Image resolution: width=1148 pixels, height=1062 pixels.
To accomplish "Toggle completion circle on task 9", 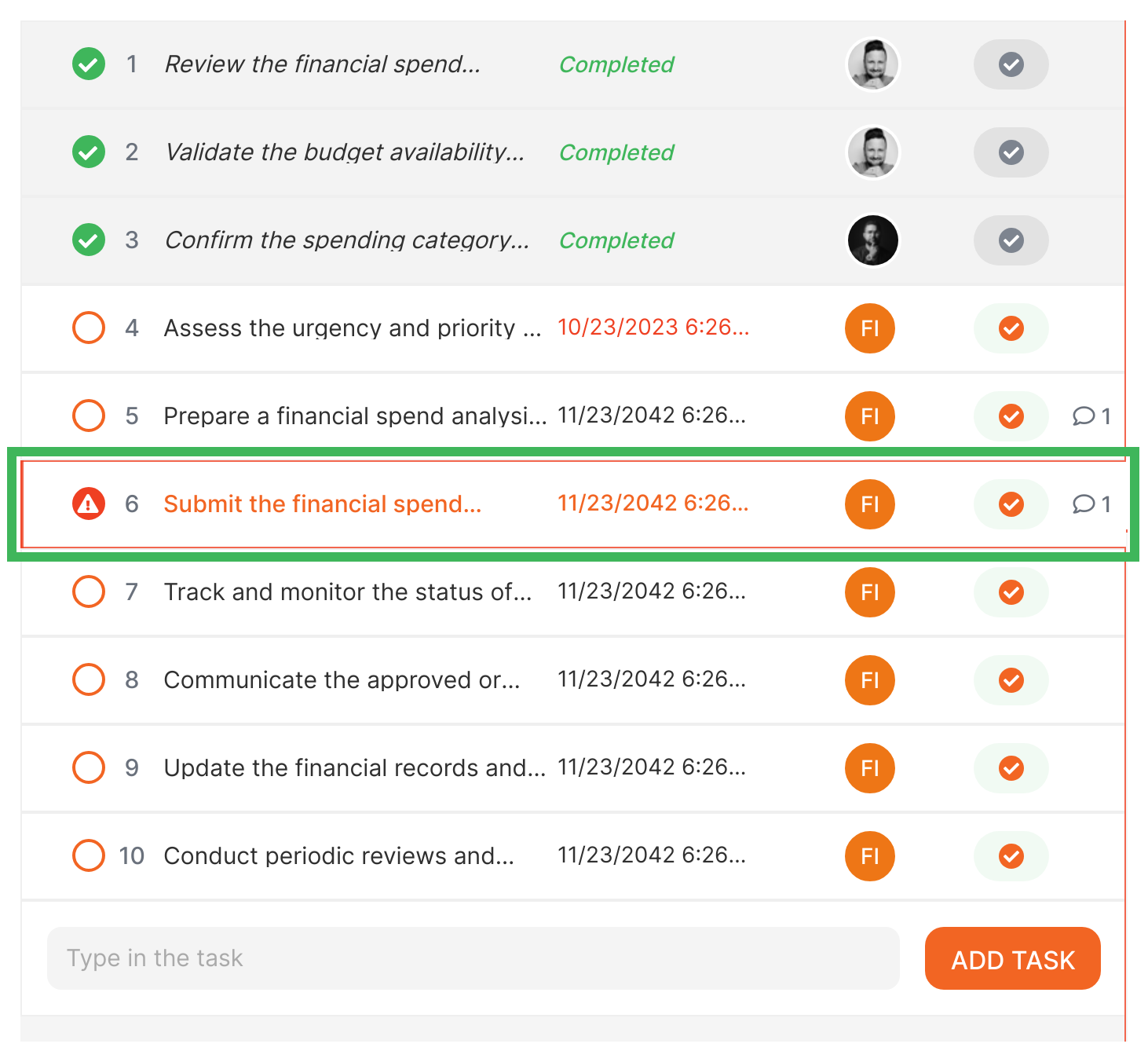I will [88, 767].
